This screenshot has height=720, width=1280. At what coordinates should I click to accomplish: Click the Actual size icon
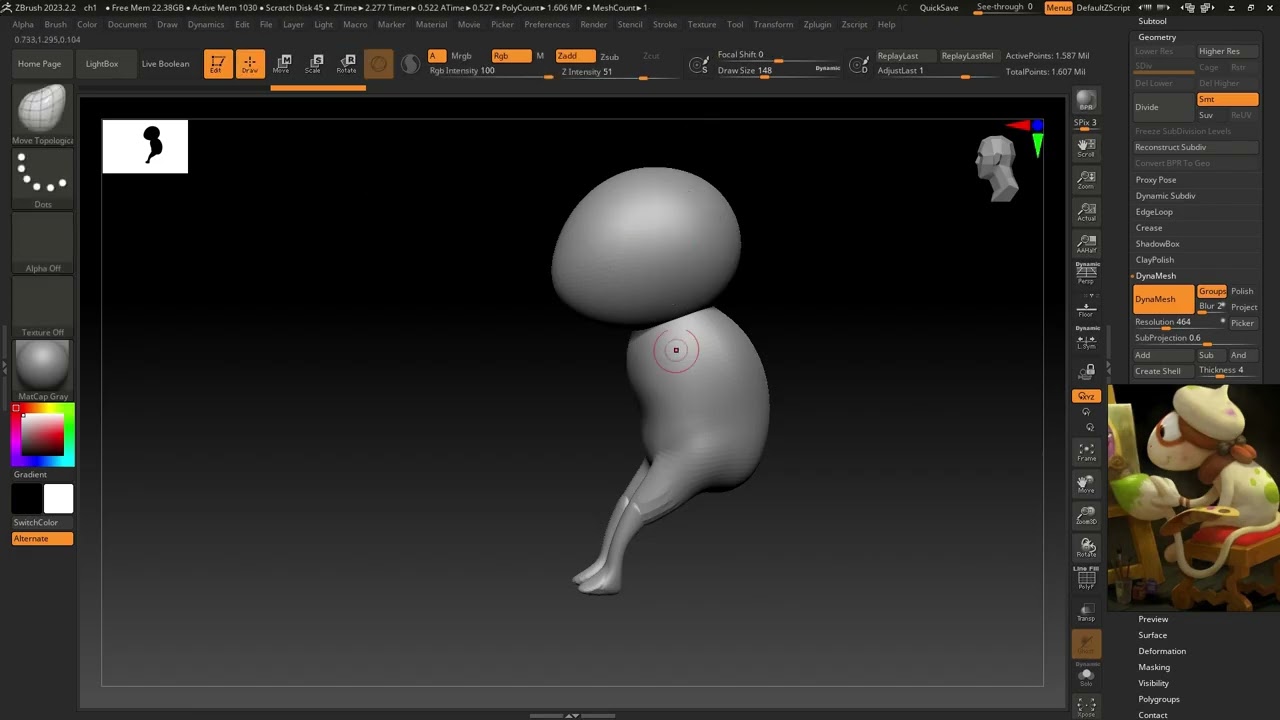(1086, 212)
